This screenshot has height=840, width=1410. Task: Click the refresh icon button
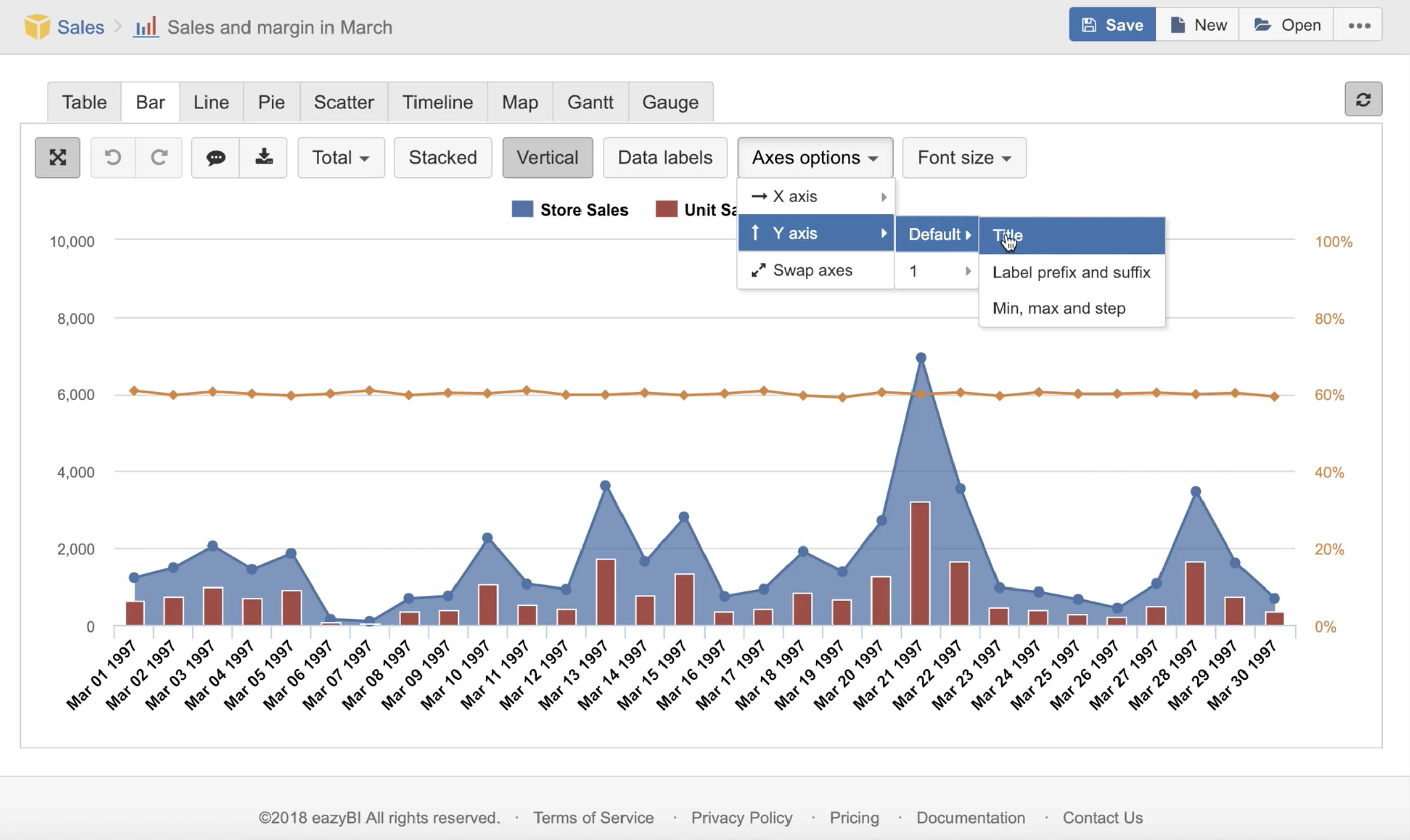click(x=1363, y=100)
